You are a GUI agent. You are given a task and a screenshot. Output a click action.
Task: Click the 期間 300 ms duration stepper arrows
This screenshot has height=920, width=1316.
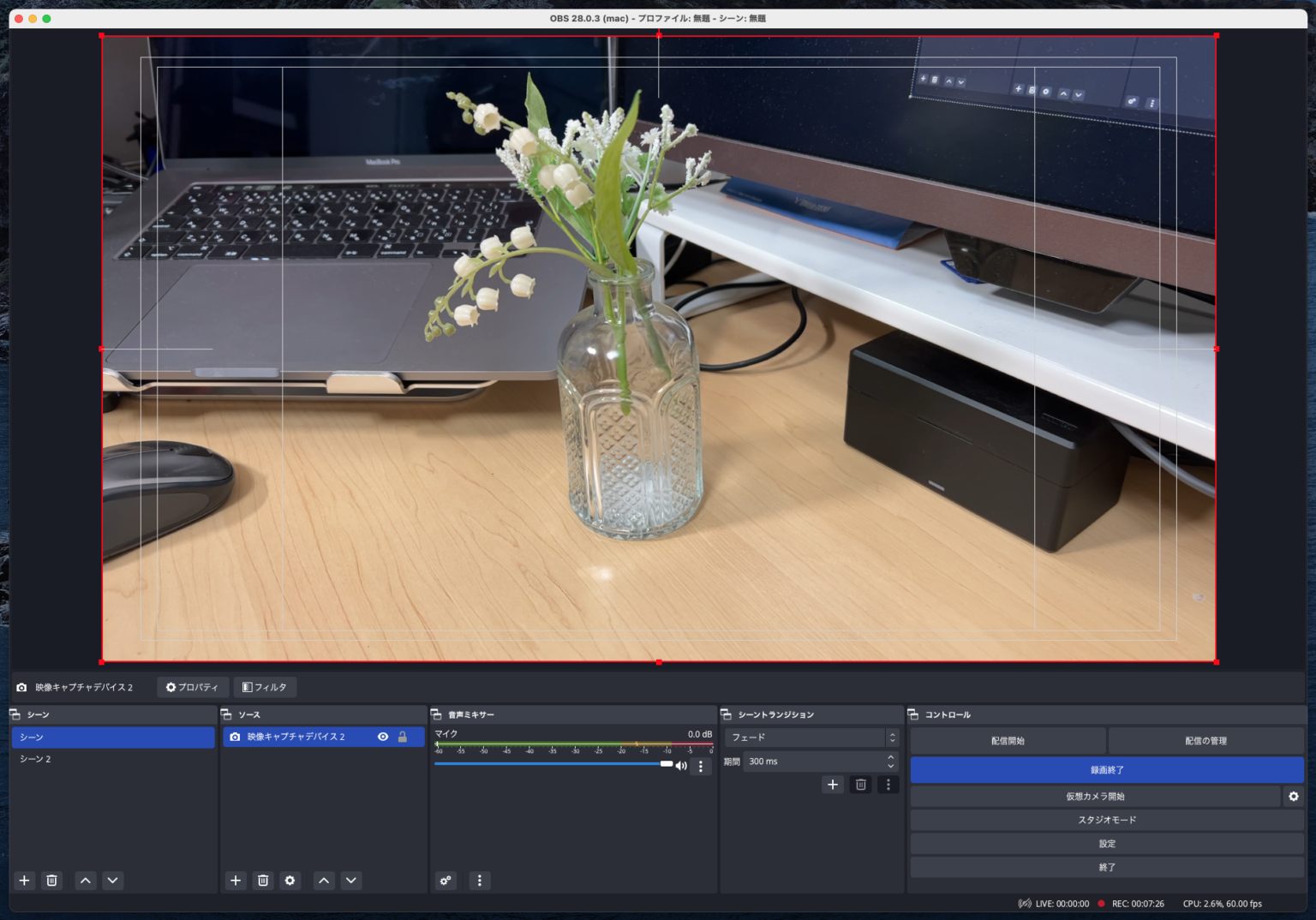coord(891,762)
